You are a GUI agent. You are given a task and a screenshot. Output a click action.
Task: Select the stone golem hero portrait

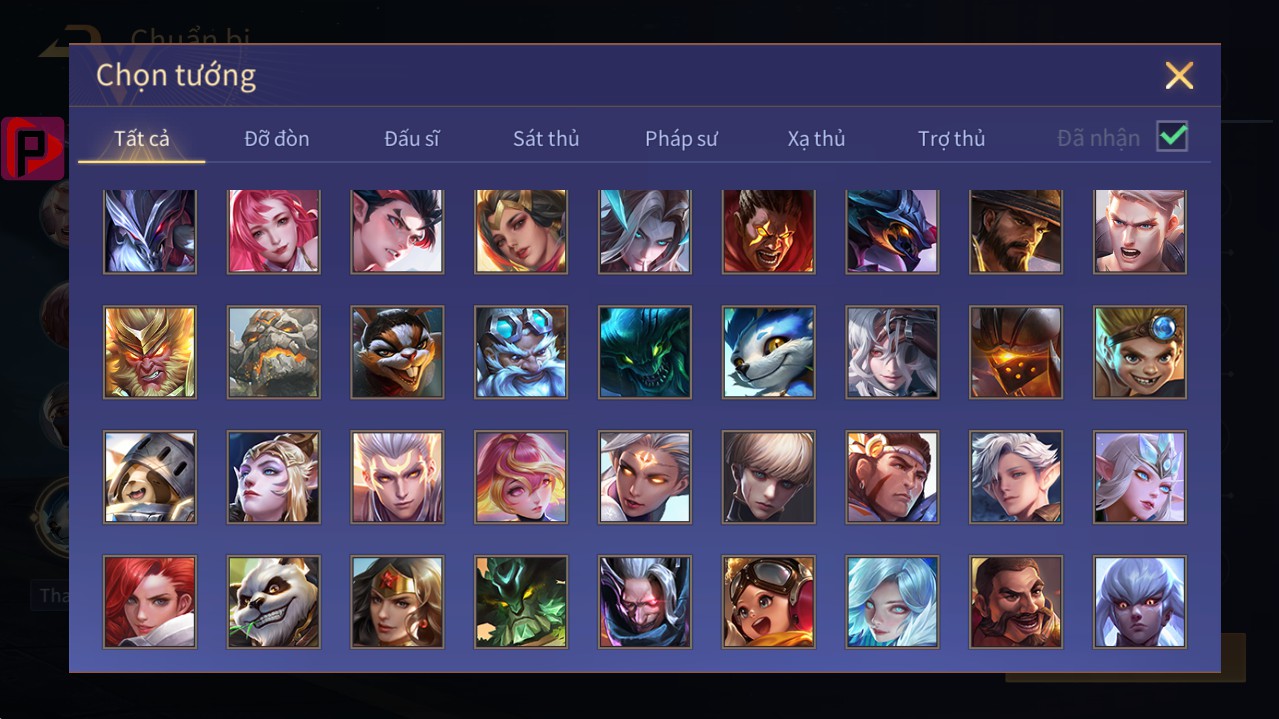coord(274,353)
